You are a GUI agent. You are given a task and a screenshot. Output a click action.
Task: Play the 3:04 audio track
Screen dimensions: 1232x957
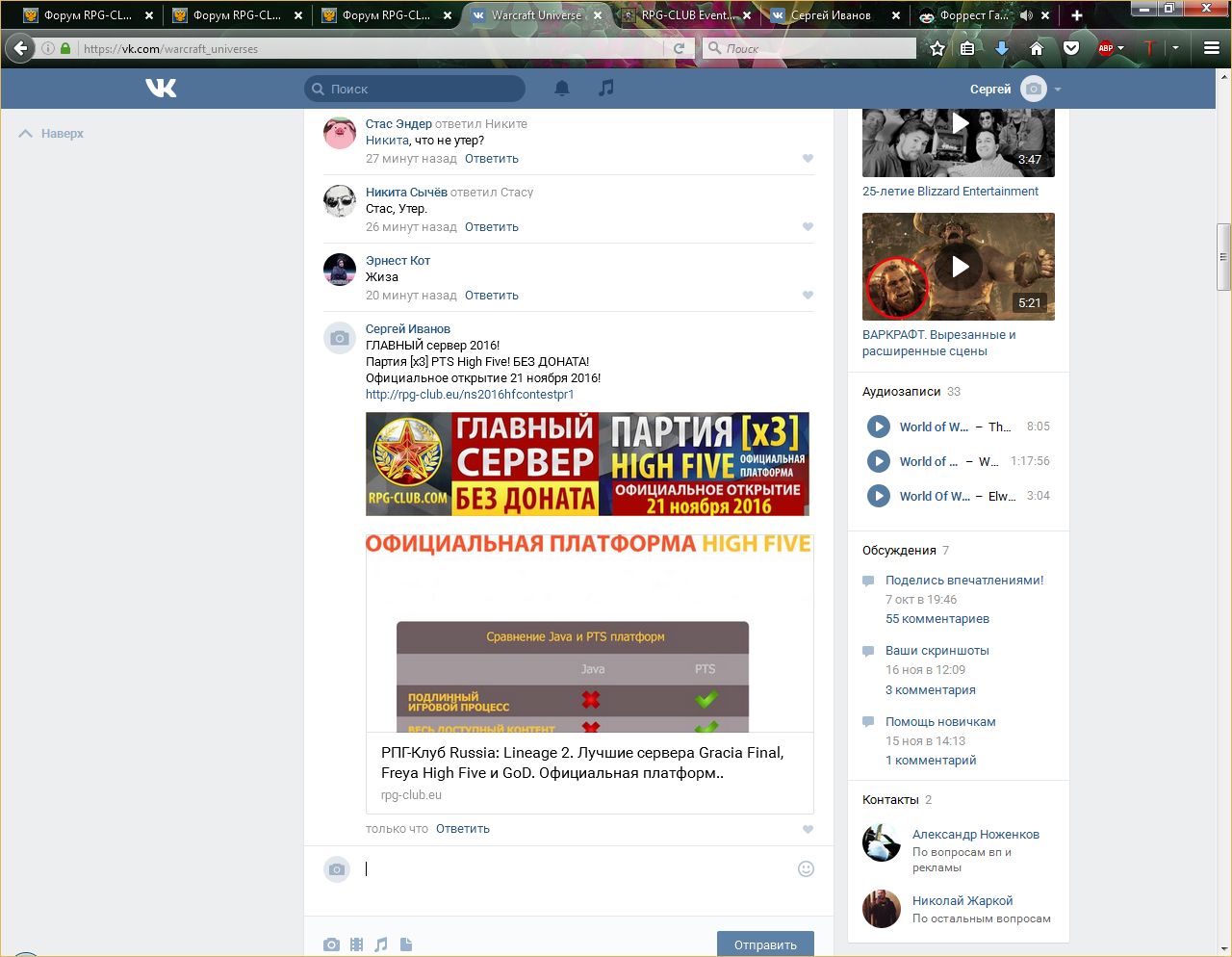click(879, 496)
